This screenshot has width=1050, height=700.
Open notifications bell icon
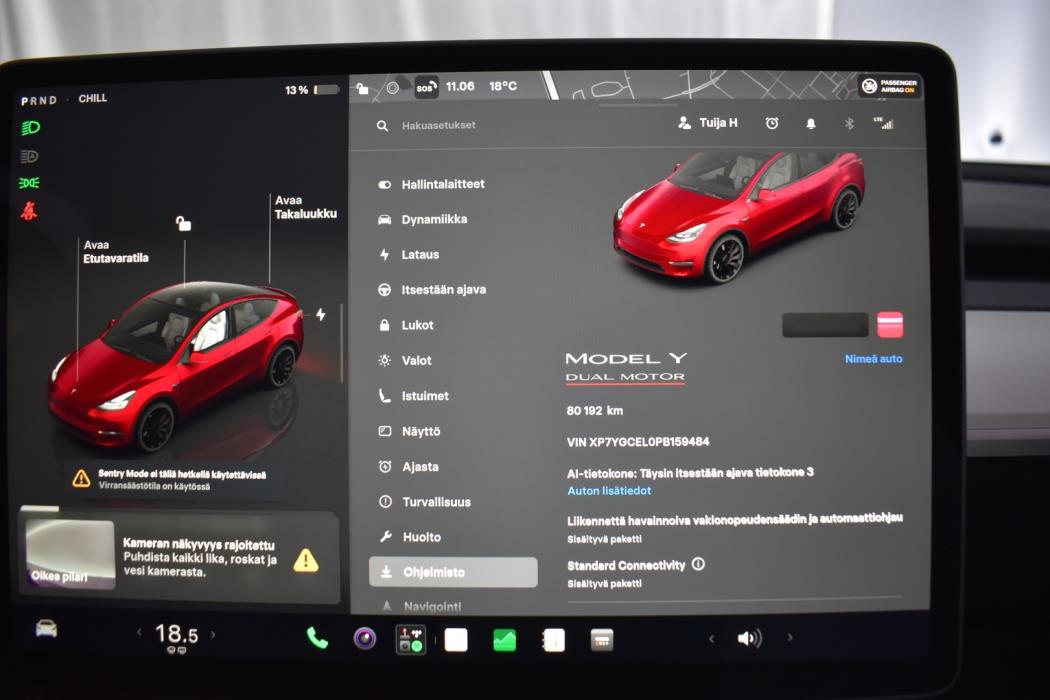(810, 123)
